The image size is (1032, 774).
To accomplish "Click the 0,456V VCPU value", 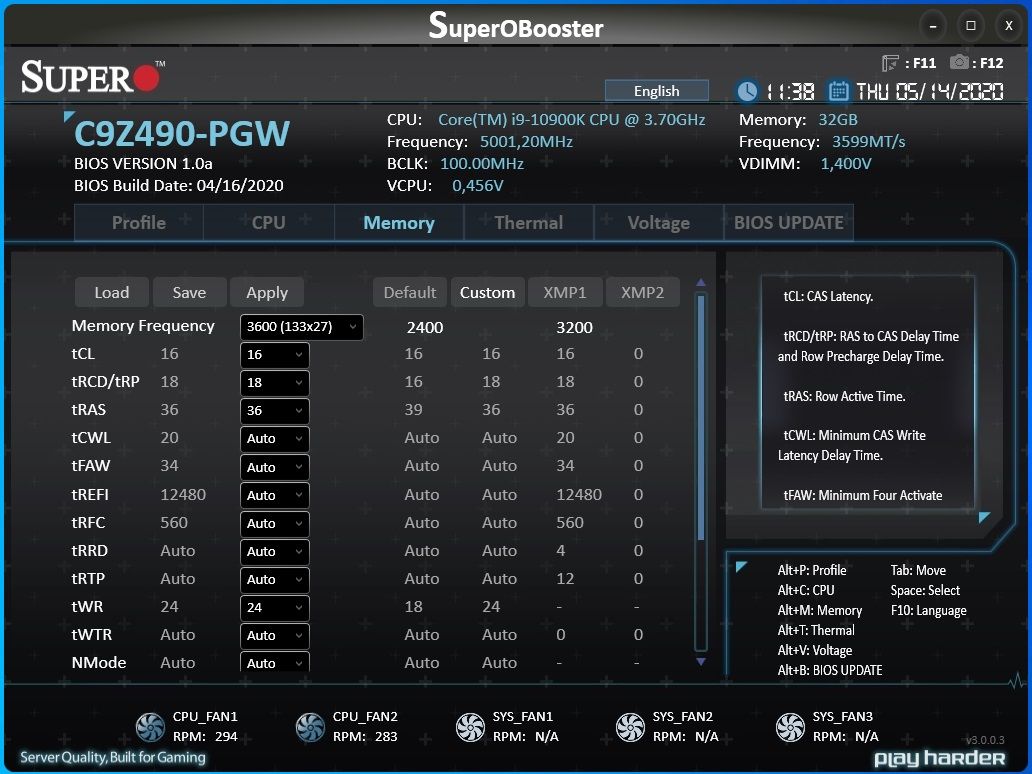I will click(478, 186).
